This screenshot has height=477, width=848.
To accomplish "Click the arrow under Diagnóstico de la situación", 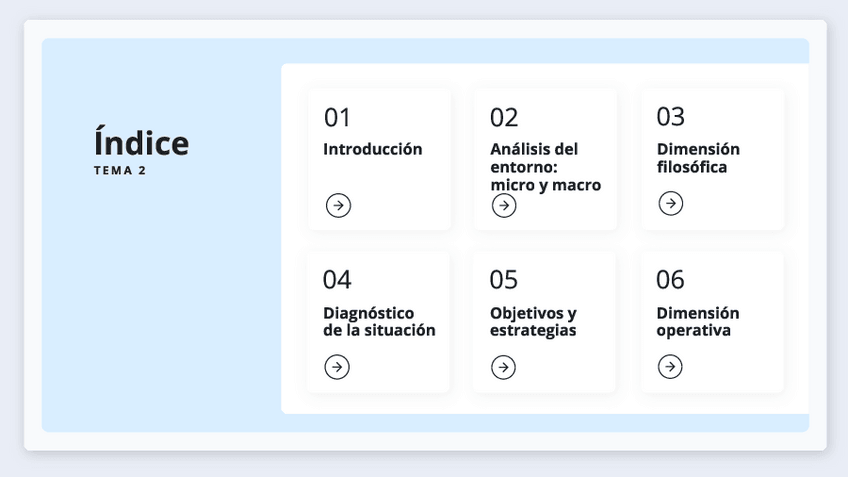I will click(338, 367).
